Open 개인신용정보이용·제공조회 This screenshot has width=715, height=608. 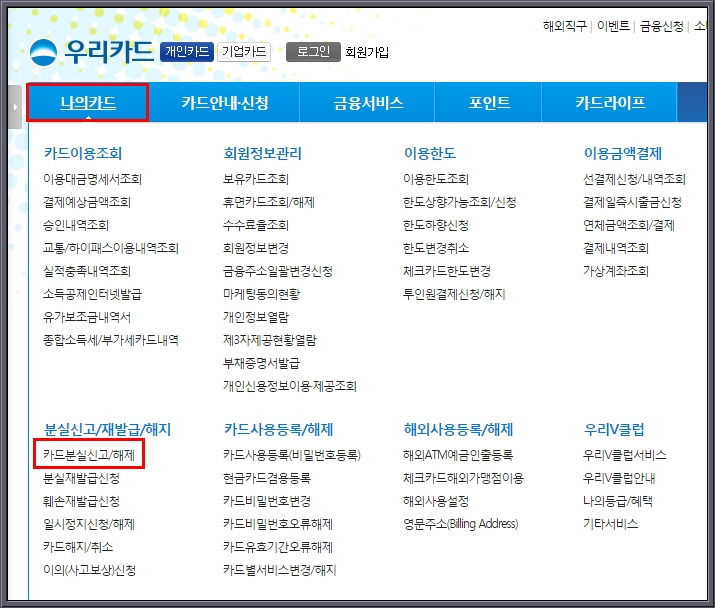[x=290, y=386]
